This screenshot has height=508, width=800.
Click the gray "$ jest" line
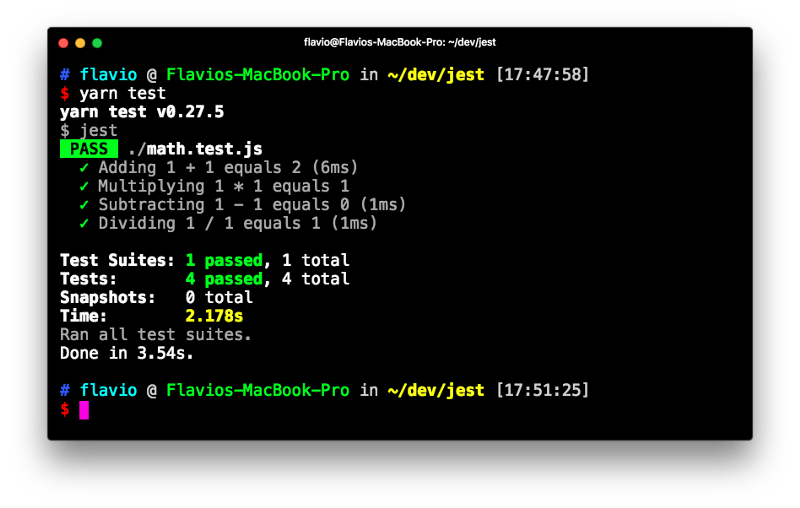[x=89, y=130]
